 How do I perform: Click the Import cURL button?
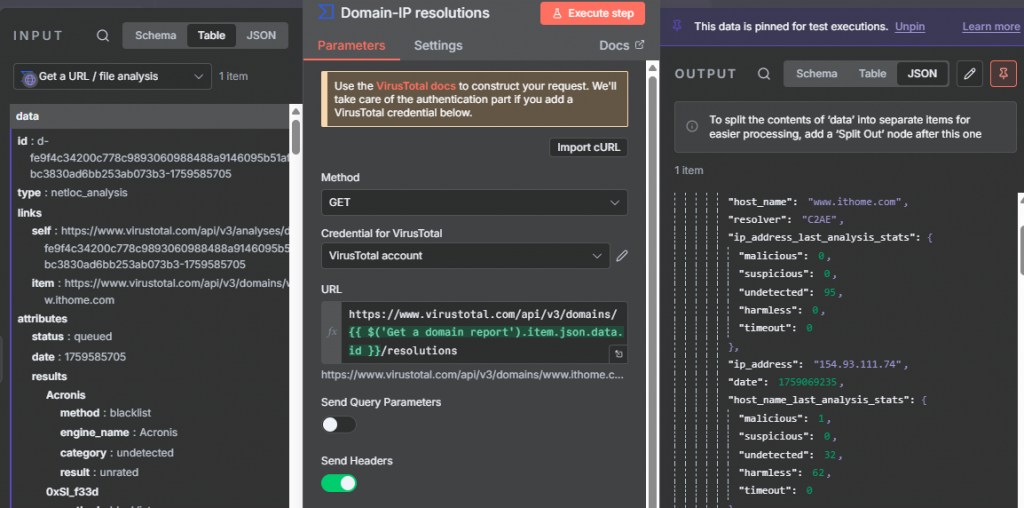[x=588, y=148]
